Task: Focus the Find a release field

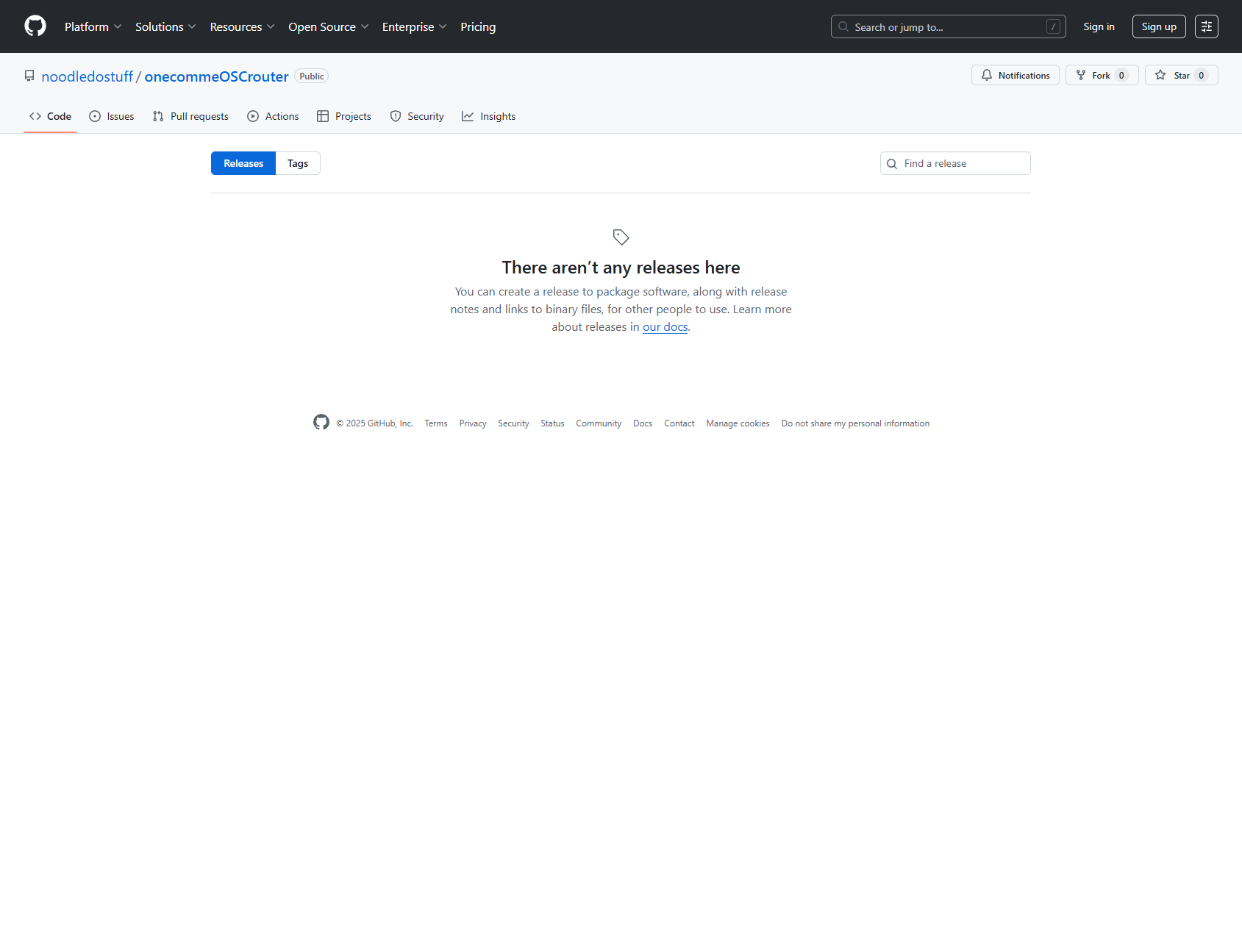Action: [x=955, y=163]
